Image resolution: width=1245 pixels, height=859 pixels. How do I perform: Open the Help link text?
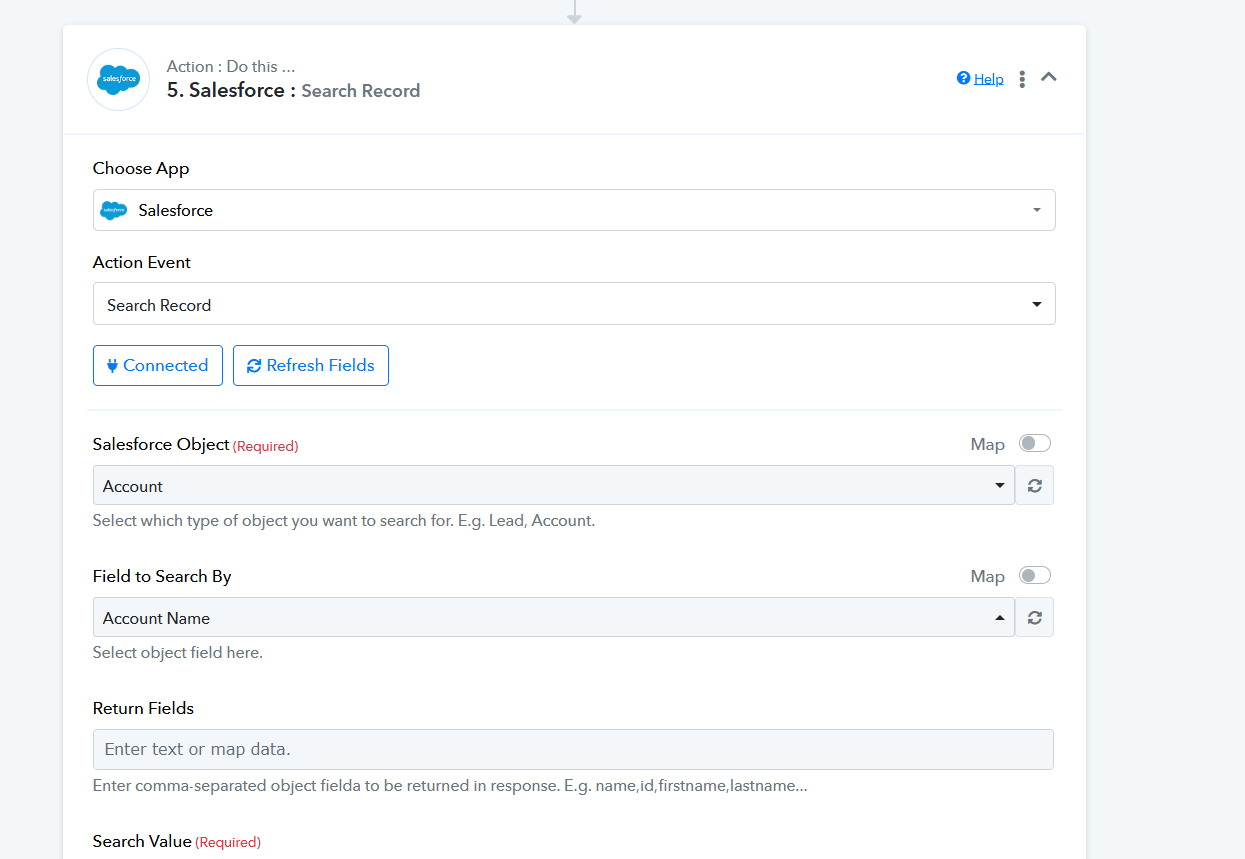[988, 79]
